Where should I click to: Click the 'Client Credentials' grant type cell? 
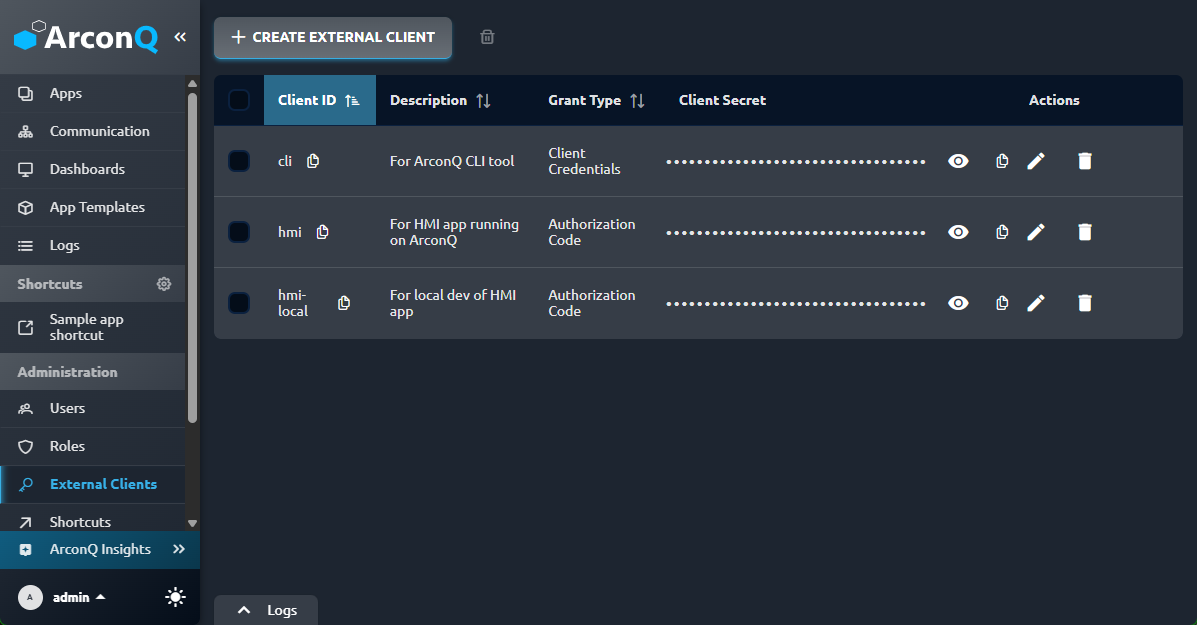[x=584, y=161]
